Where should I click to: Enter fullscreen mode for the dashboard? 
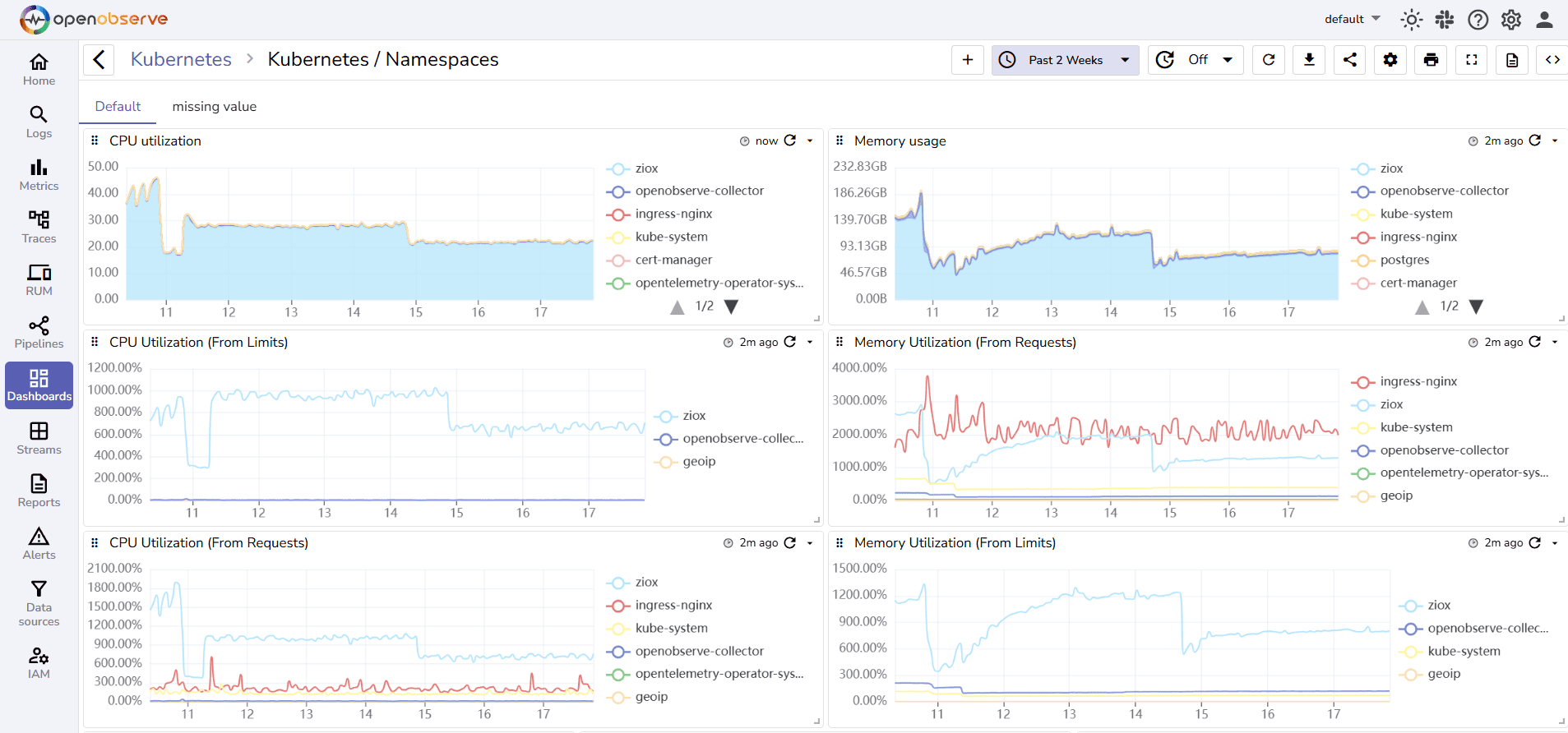1472,60
